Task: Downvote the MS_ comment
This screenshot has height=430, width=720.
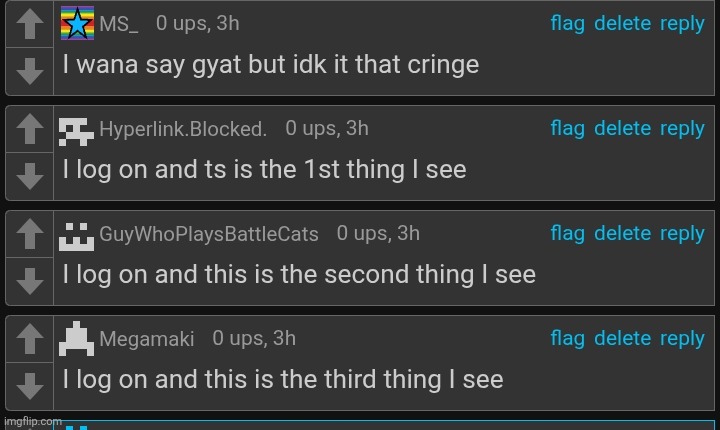Action: 31,70
